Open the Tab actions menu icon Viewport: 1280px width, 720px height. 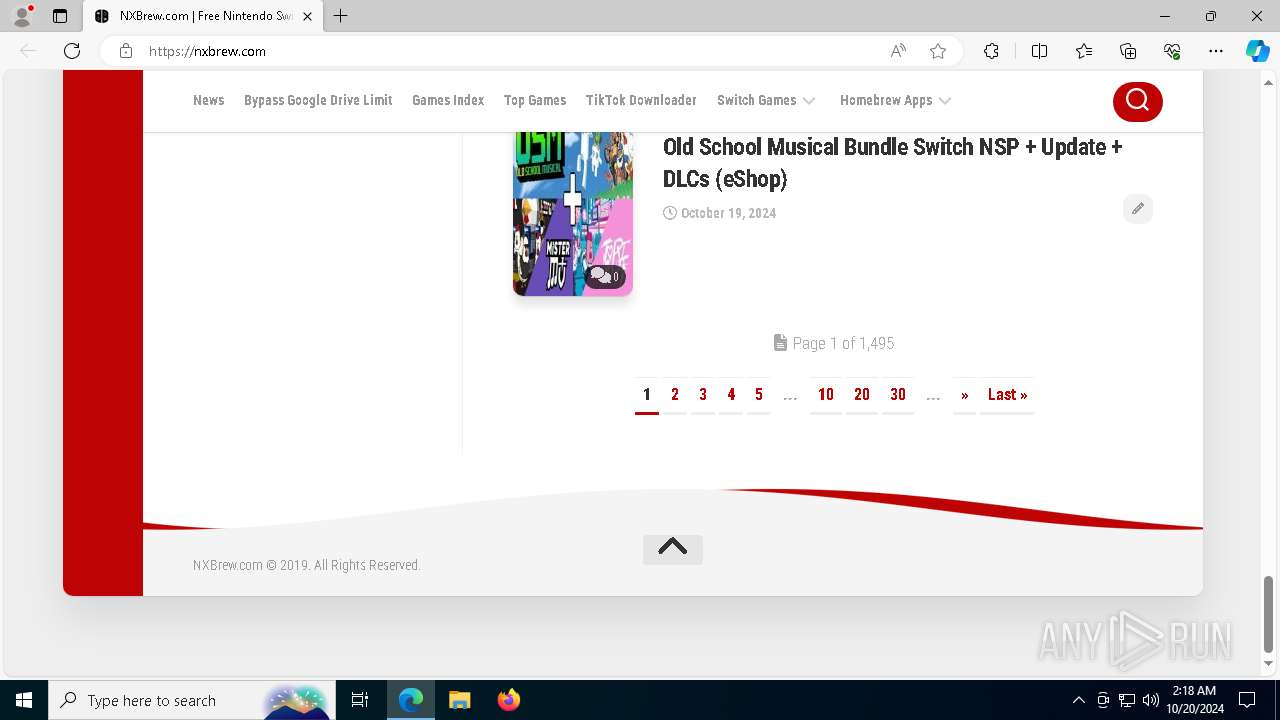tap(60, 16)
